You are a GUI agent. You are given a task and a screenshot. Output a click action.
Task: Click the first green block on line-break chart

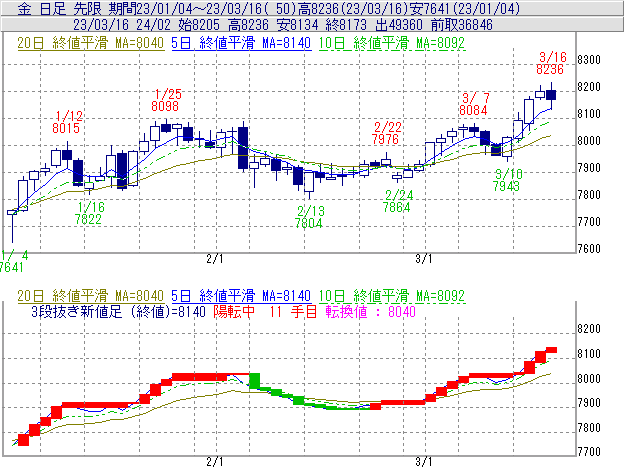tap(255, 381)
